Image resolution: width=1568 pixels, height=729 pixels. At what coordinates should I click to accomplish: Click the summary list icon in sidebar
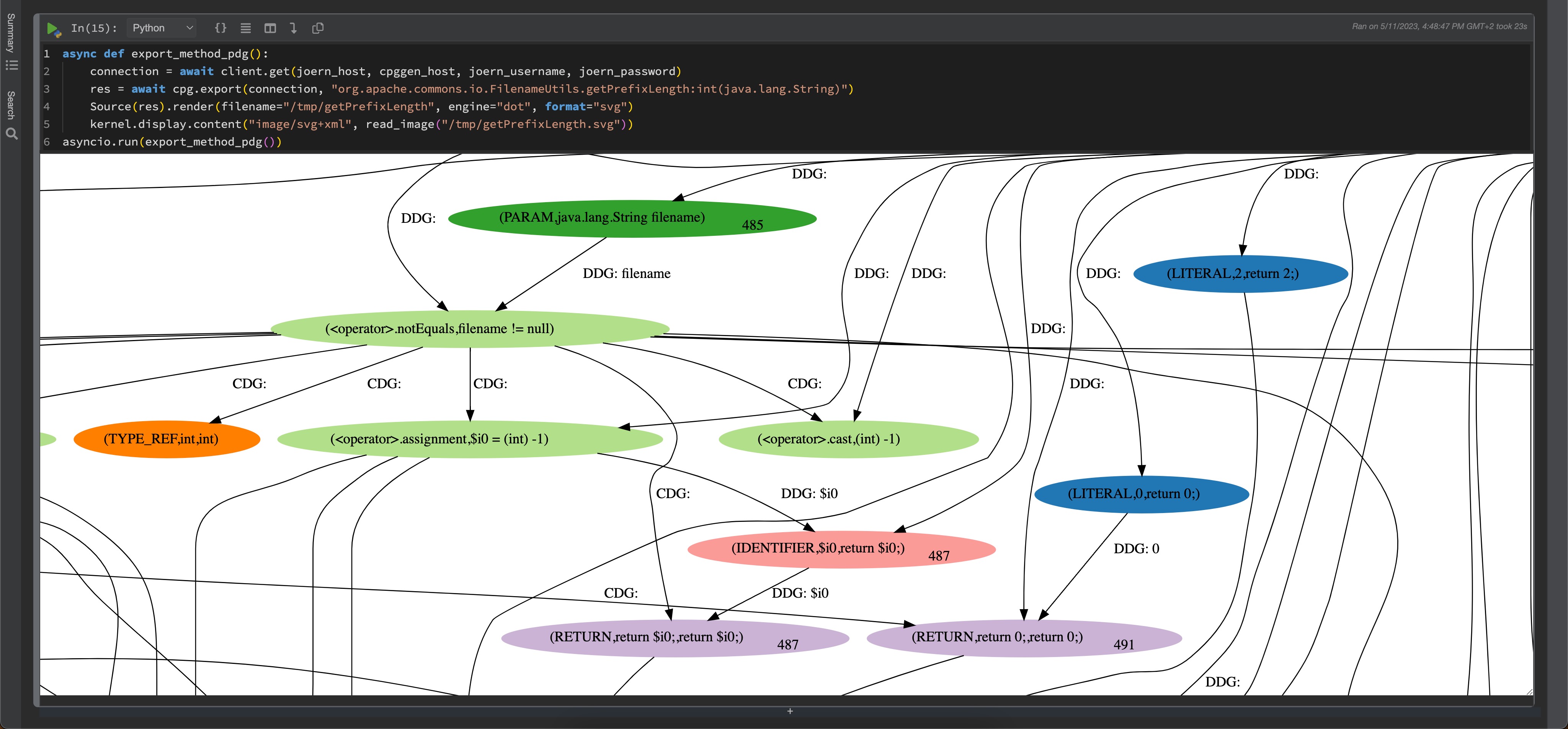11,65
